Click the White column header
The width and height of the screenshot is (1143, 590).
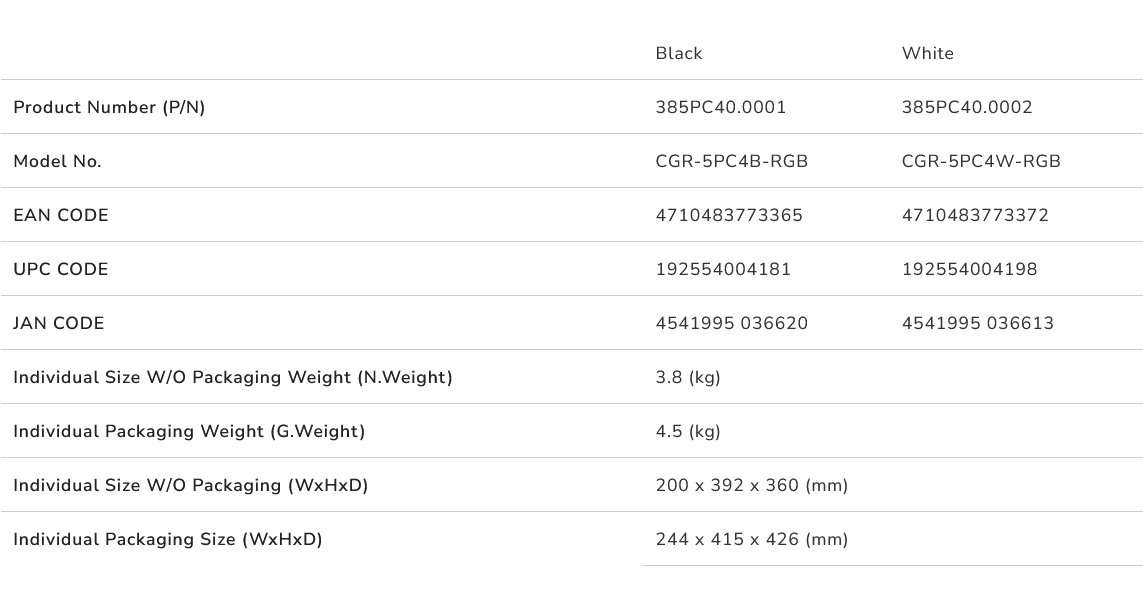927,54
